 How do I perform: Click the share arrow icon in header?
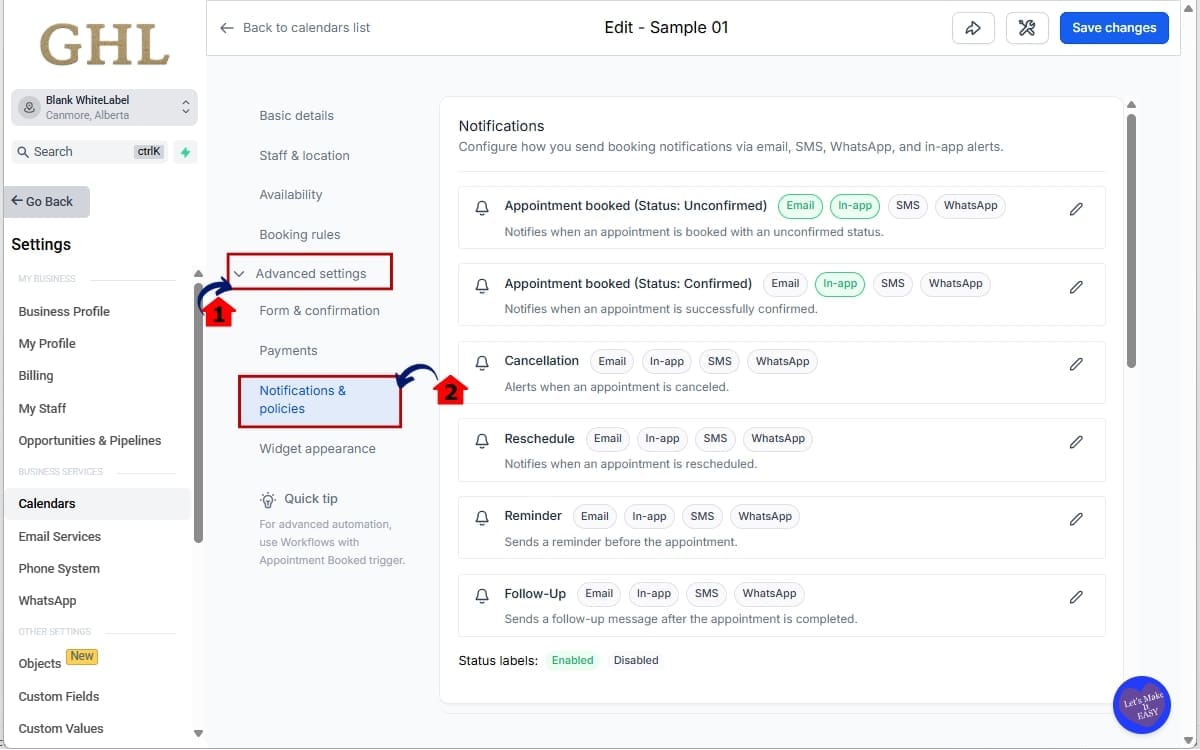point(973,28)
